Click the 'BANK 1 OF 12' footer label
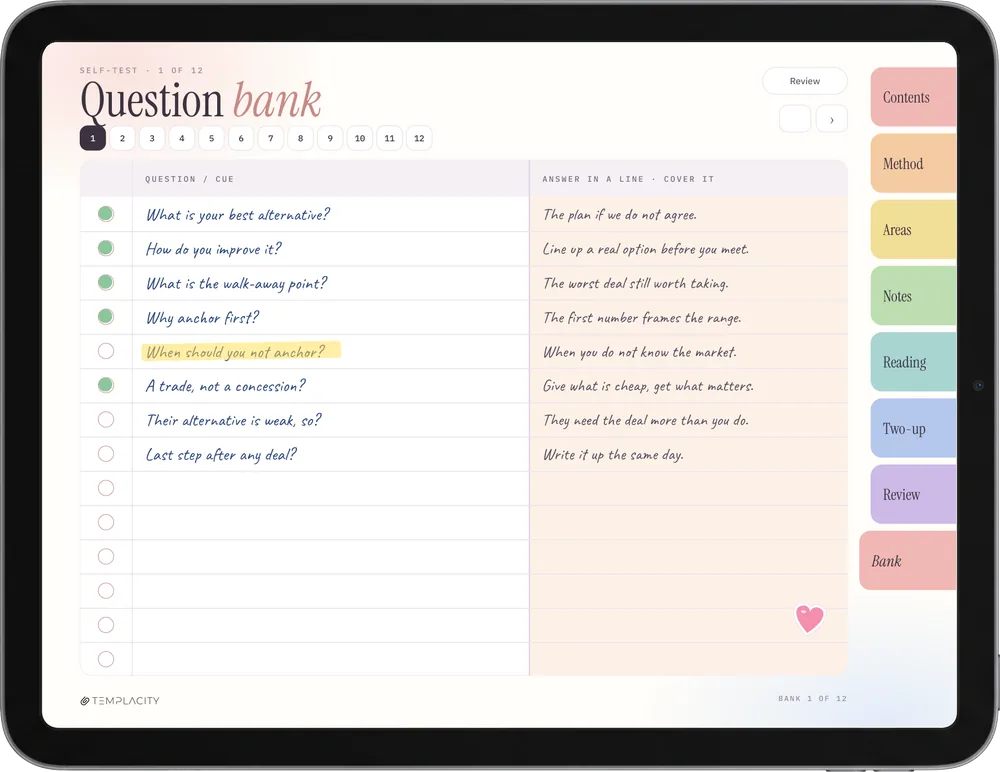Screen dimensions: 1000x772 [x=812, y=699]
